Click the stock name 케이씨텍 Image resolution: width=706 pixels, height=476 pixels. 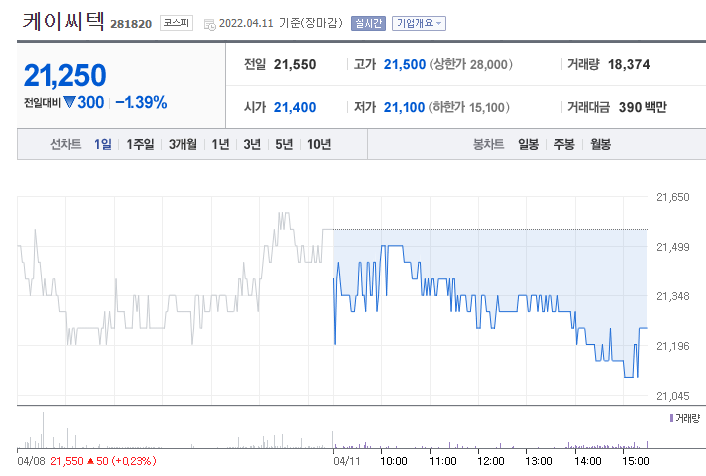[63, 21]
